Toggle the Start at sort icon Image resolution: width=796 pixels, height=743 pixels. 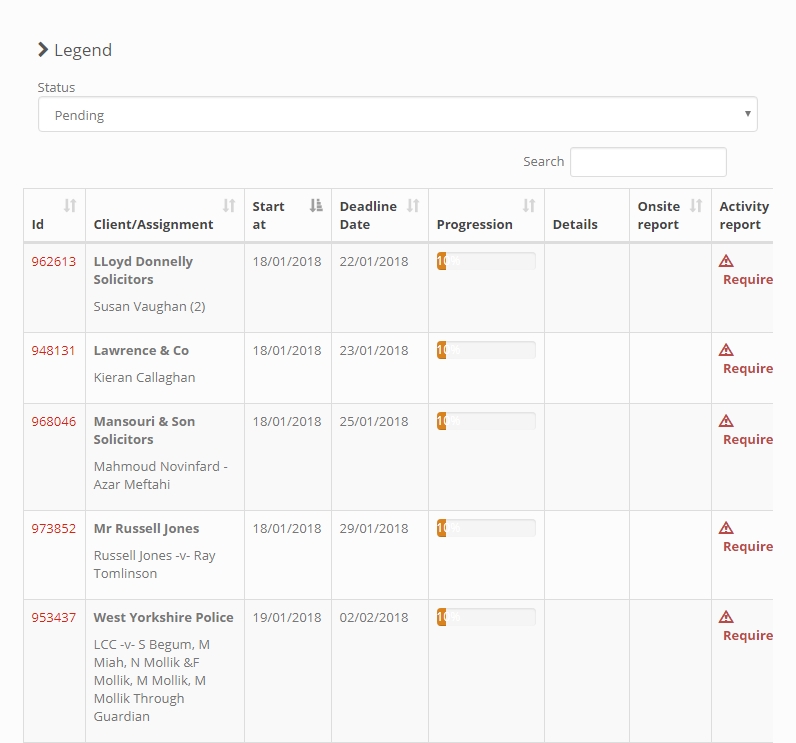316,206
